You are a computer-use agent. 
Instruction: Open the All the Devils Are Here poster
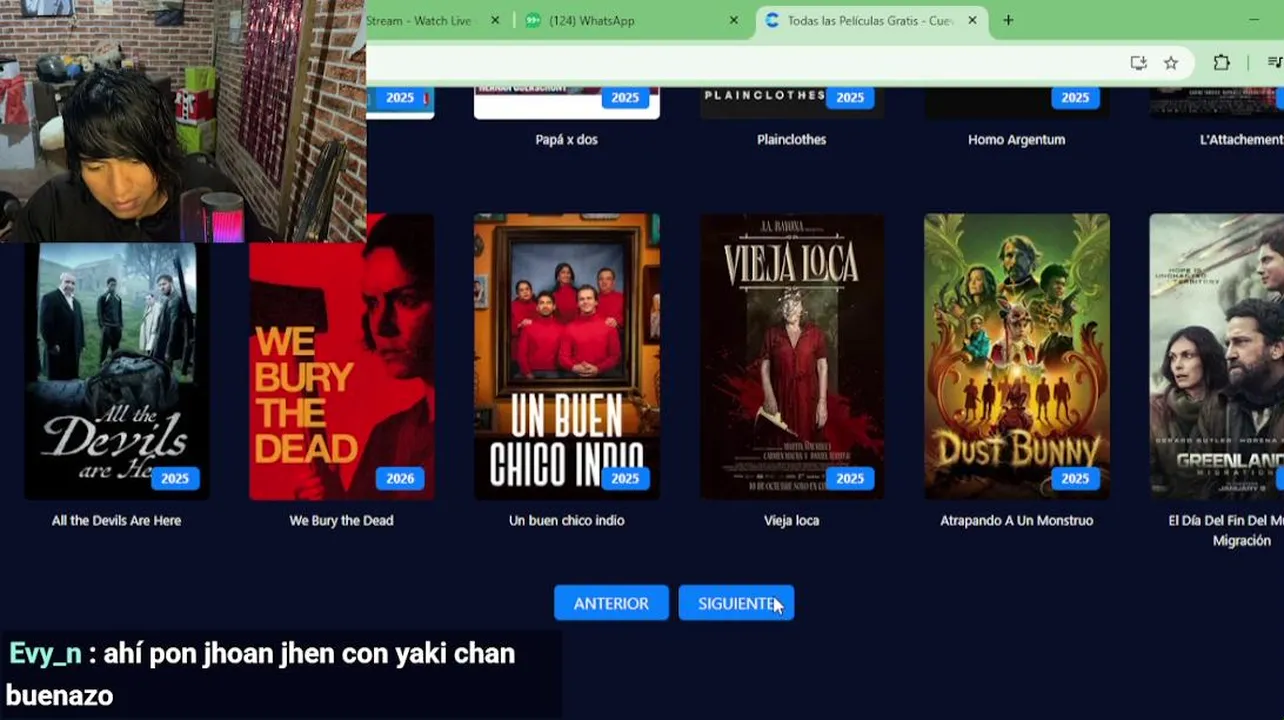coord(117,370)
